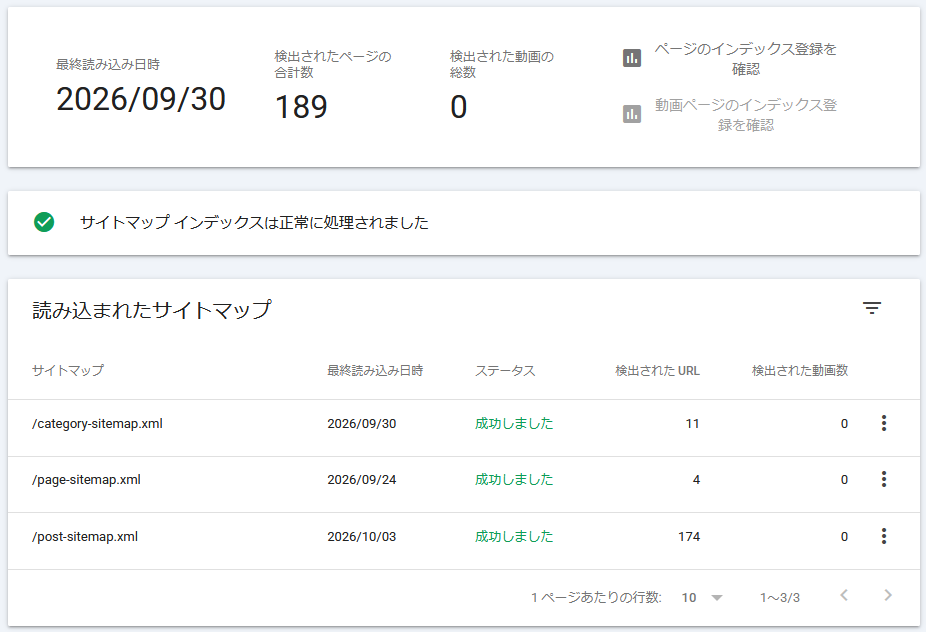Click サイトマップ インデックスは正常に処理されました message
The image size is (926, 632).
pos(254,223)
